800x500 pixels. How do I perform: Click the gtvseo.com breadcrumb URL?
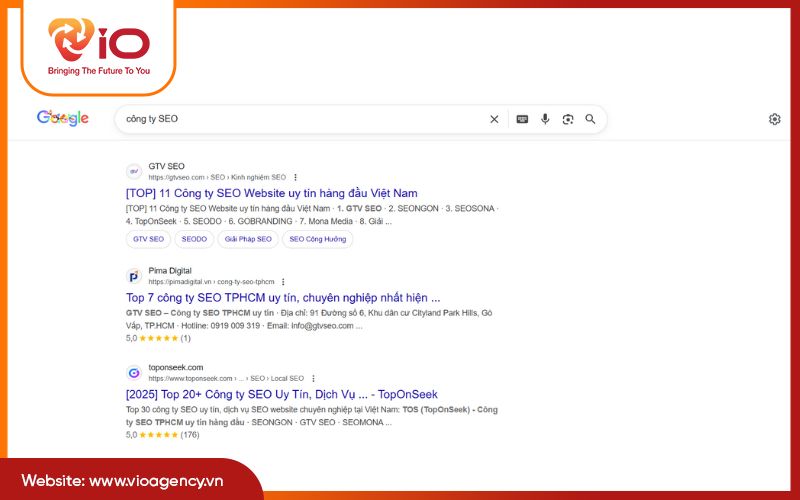217,178
